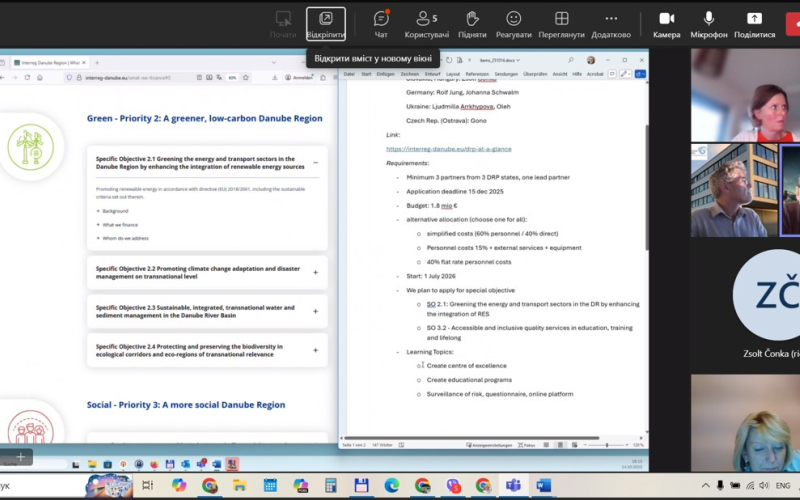
Task: Adjust the Word zoom slider
Action: (606, 444)
